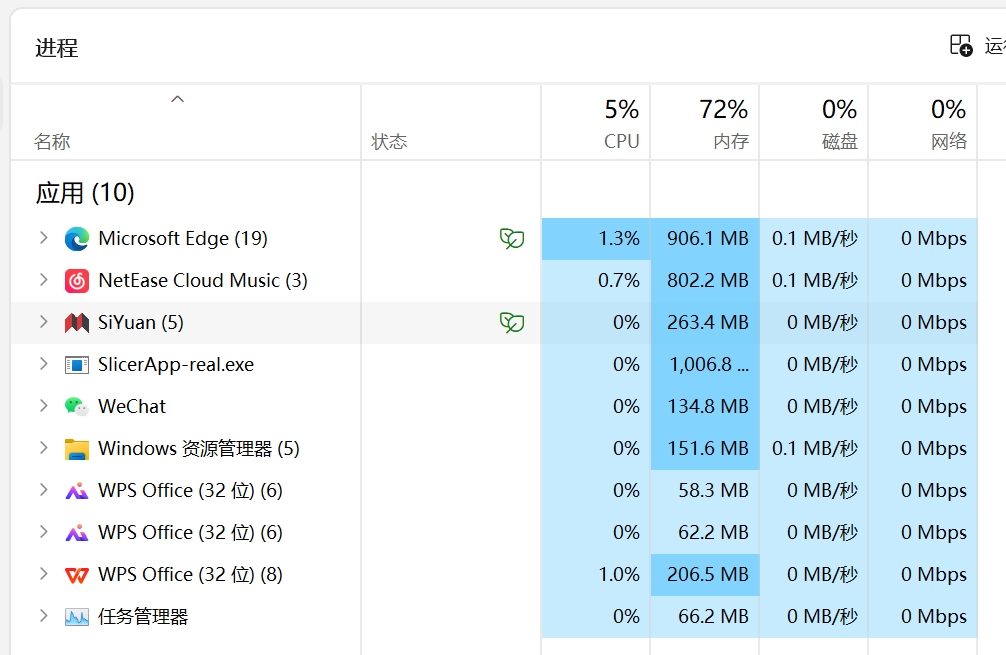Expand the Microsoft Edge process group
The height and width of the screenshot is (655, 1006).
(43, 238)
